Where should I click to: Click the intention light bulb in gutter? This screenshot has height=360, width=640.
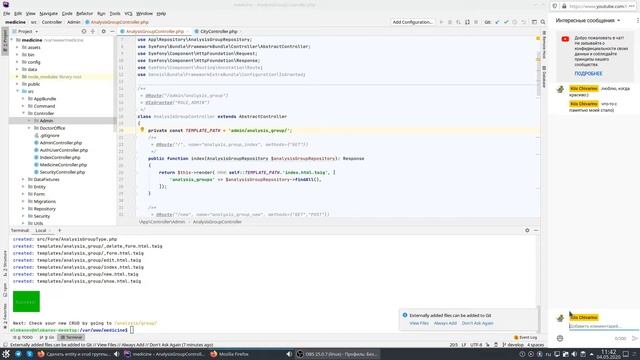(142, 130)
